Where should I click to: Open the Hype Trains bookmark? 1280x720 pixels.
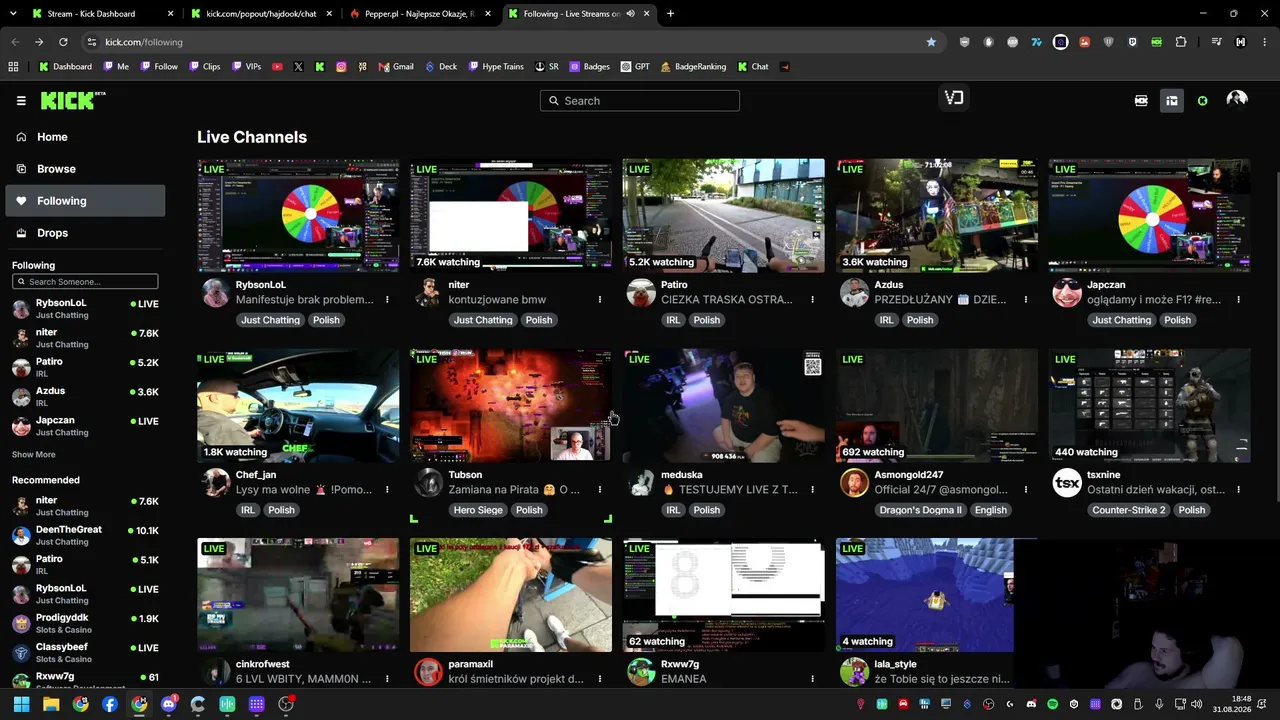click(x=495, y=67)
